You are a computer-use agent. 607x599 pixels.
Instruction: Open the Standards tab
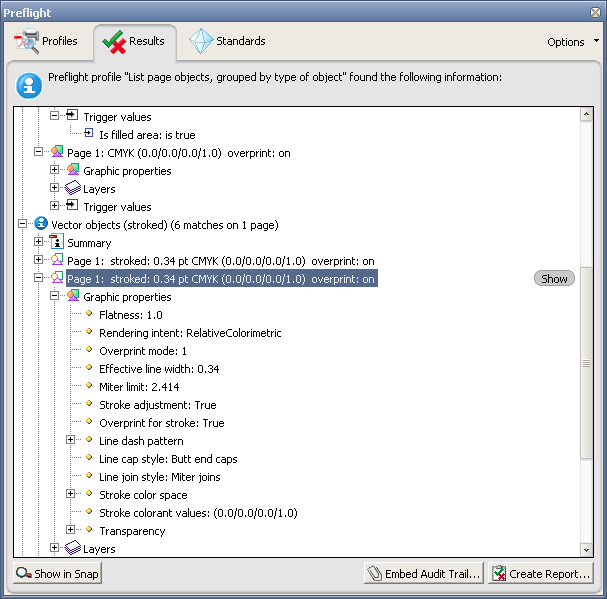[227, 41]
